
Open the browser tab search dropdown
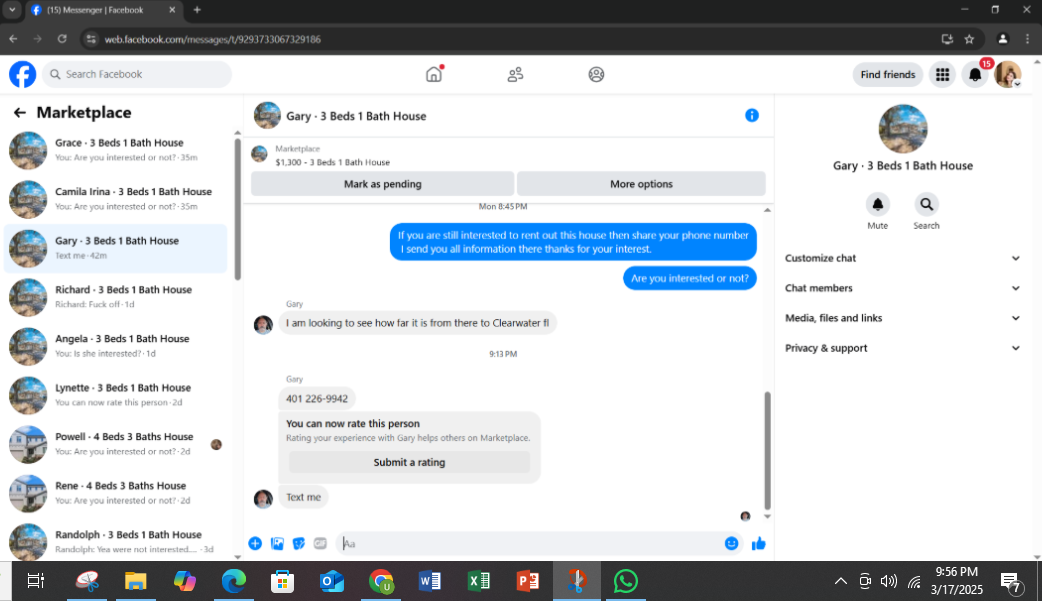12,10
